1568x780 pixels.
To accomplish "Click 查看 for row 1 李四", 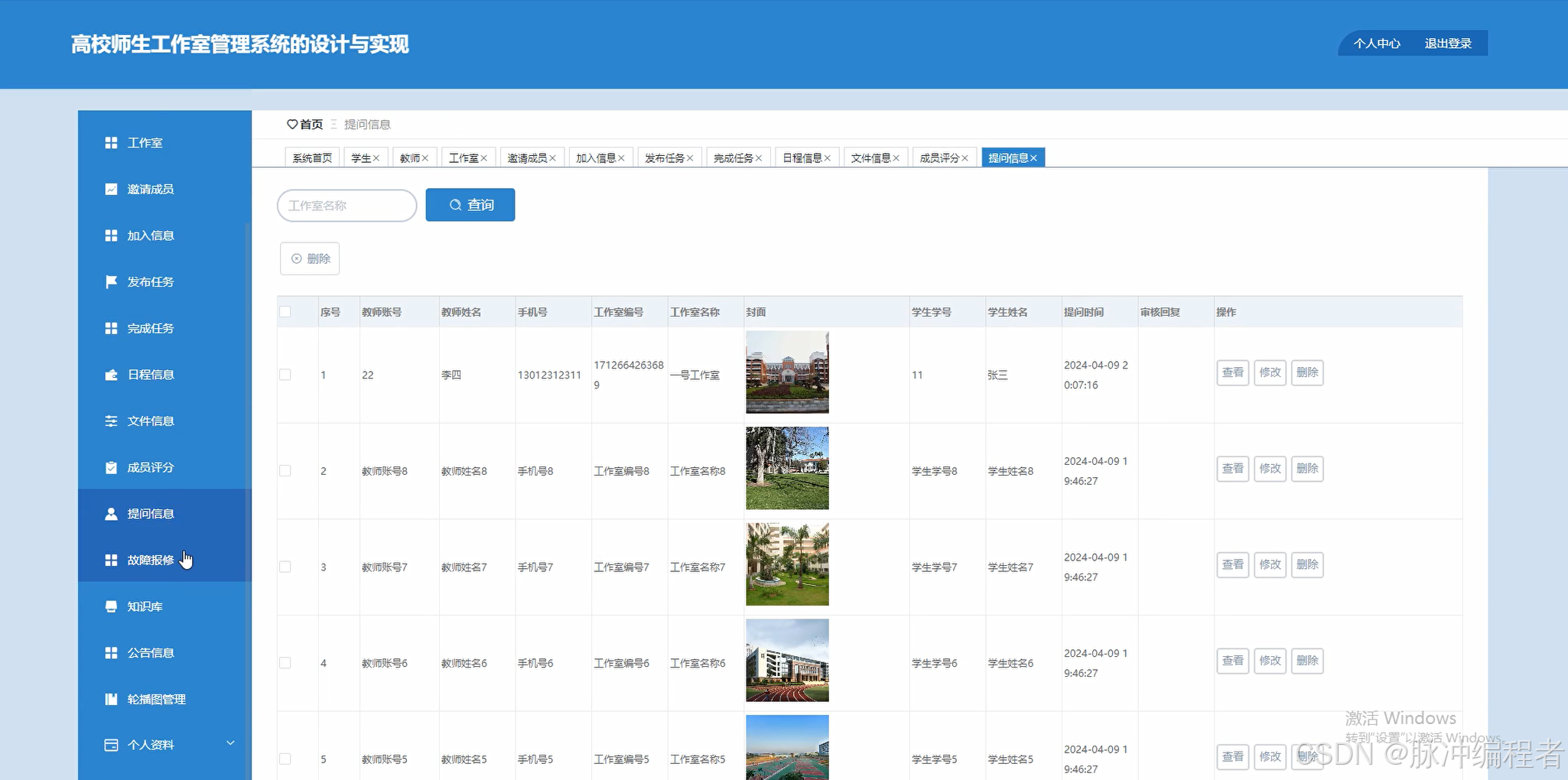I will pos(1233,372).
